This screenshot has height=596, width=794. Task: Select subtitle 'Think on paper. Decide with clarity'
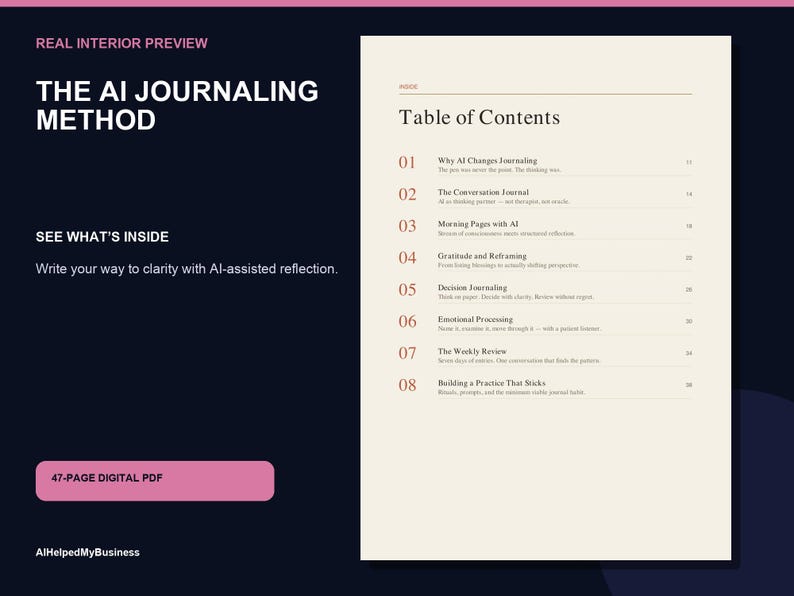pos(515,297)
